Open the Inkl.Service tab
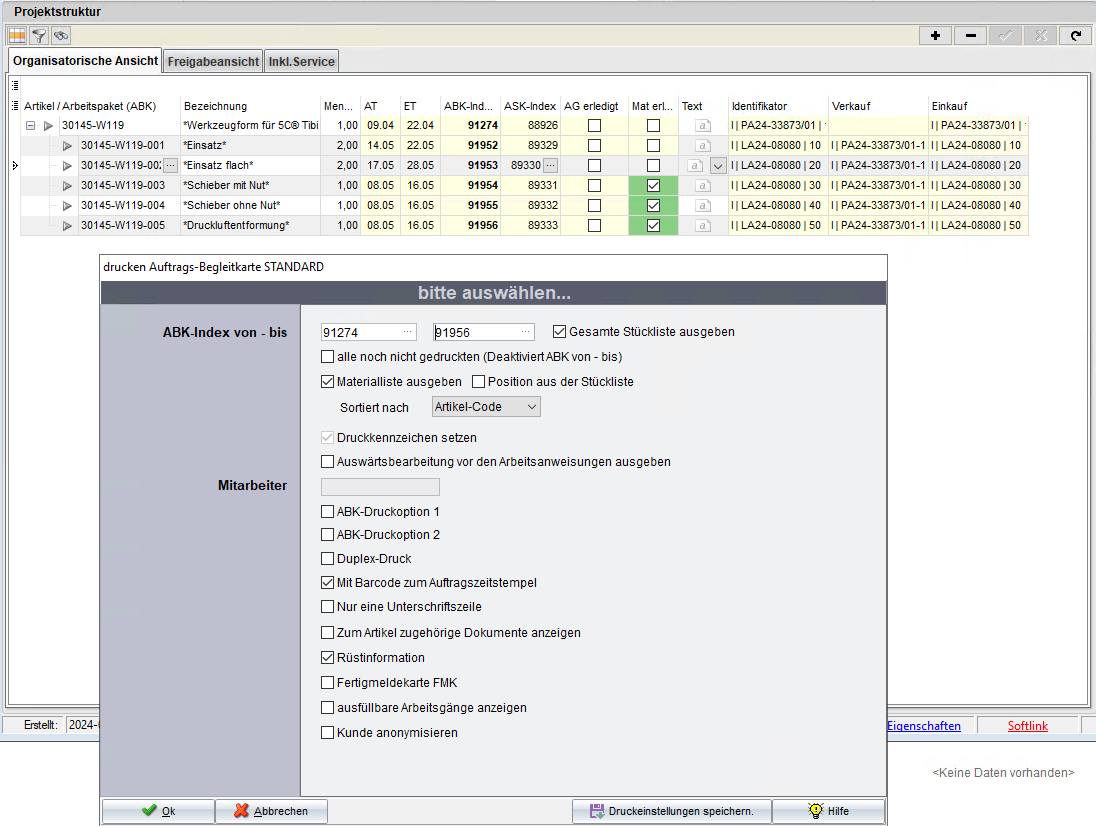Viewport: 1096px width, 826px height. click(302, 62)
